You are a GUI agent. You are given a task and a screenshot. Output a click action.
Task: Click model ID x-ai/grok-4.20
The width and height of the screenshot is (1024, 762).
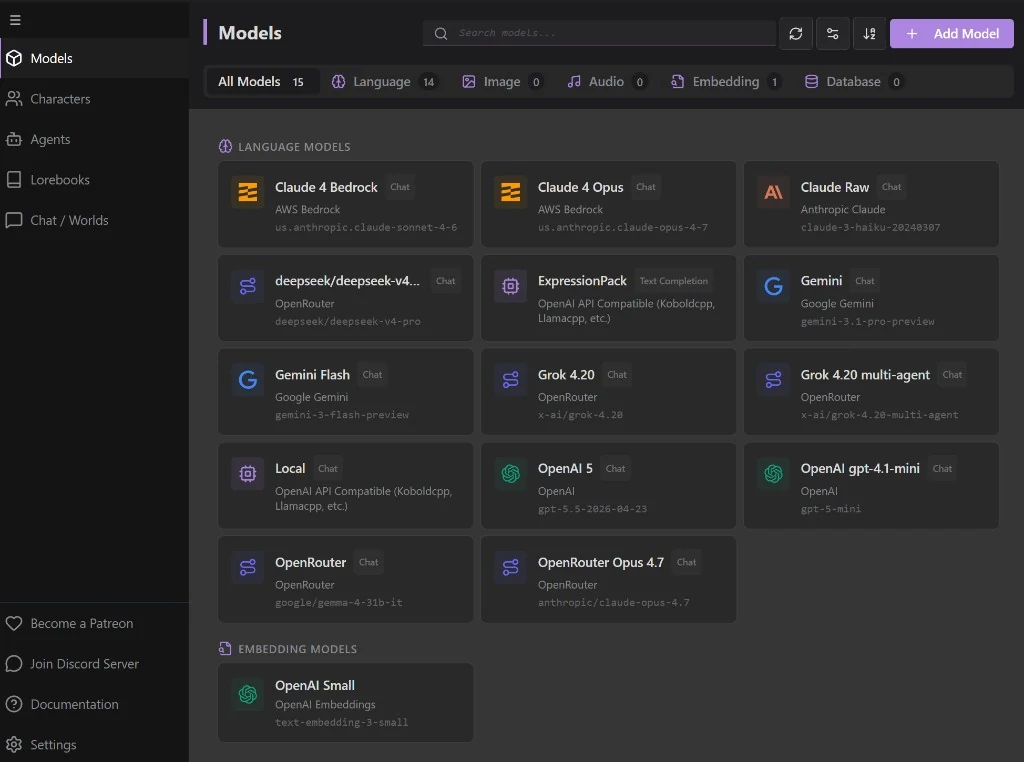tap(580, 415)
